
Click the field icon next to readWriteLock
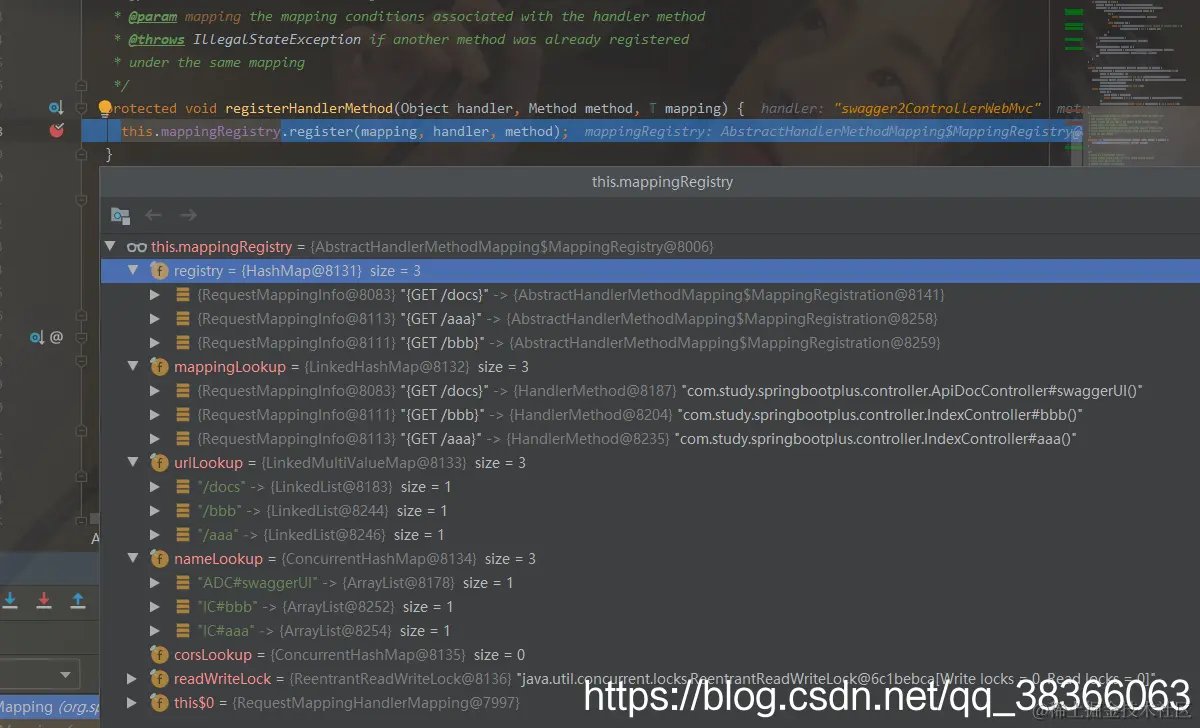click(159, 679)
